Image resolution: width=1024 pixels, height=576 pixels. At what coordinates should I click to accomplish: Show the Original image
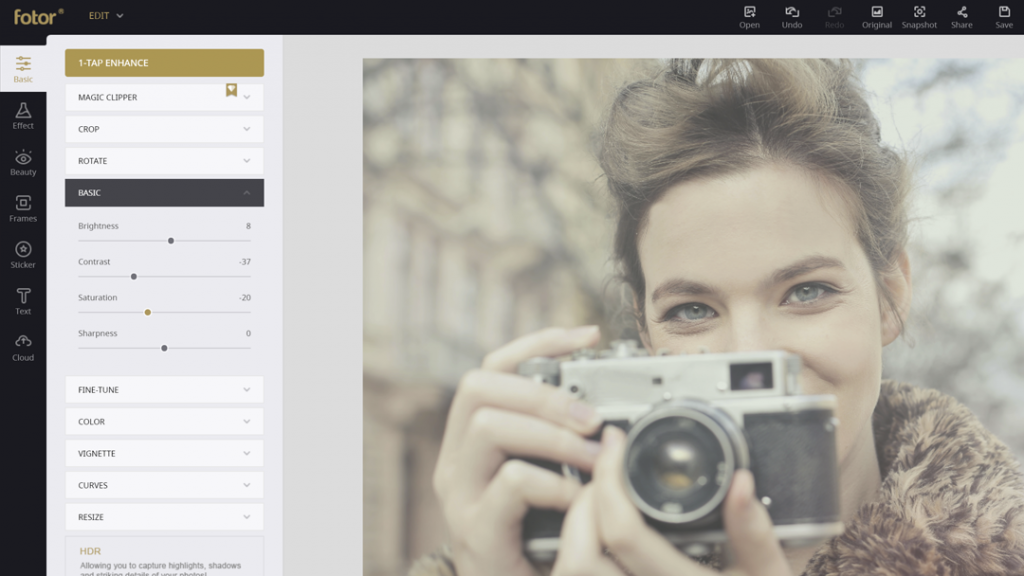[876, 17]
